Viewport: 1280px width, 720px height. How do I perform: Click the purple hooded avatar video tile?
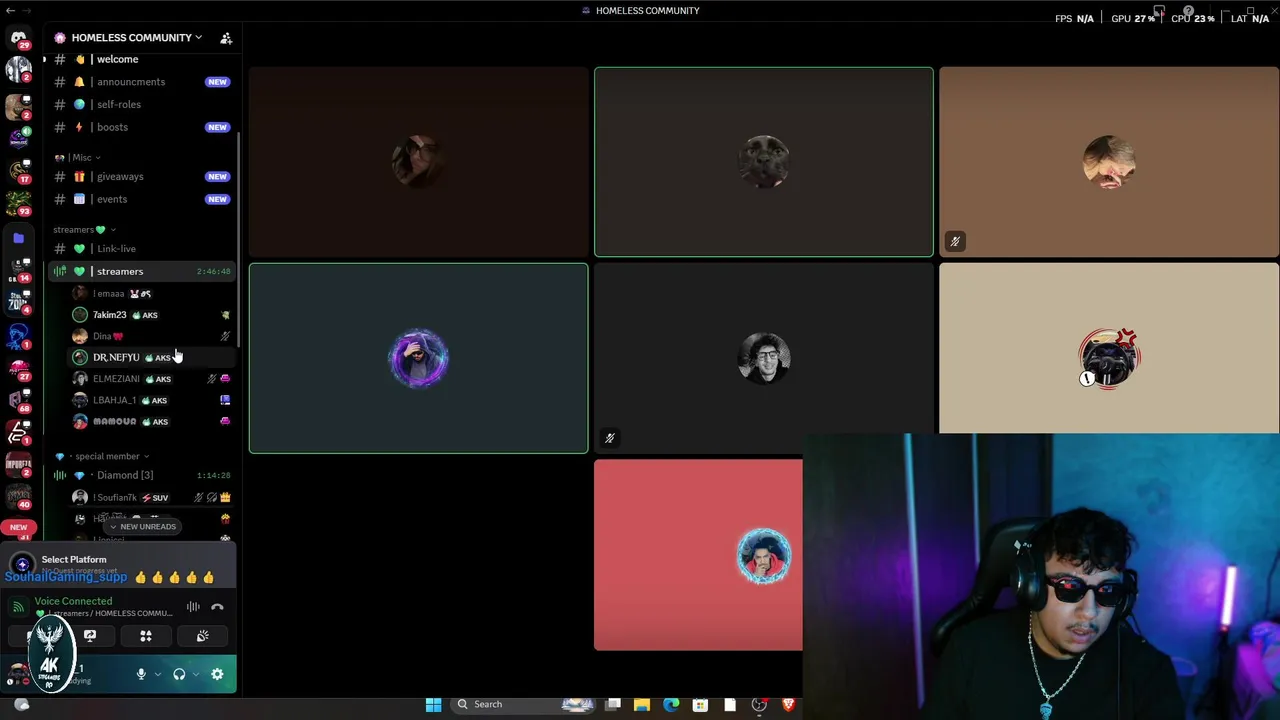419,358
